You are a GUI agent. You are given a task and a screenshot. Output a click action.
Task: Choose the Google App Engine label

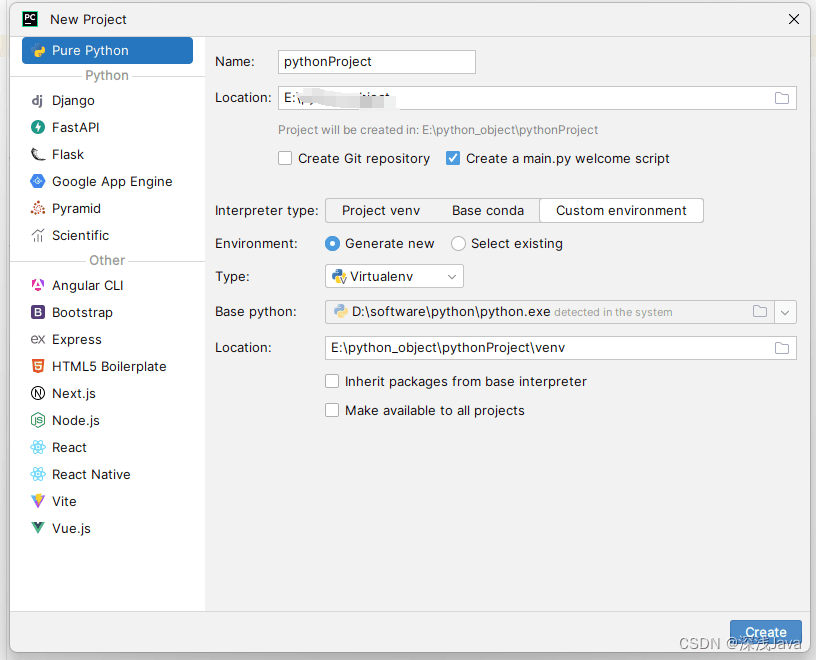(x=112, y=182)
